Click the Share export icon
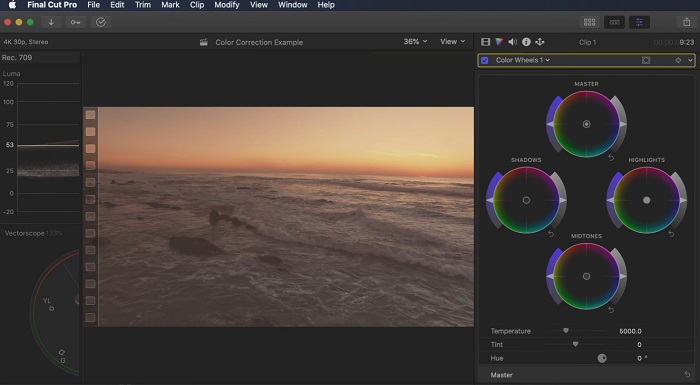 click(x=687, y=22)
